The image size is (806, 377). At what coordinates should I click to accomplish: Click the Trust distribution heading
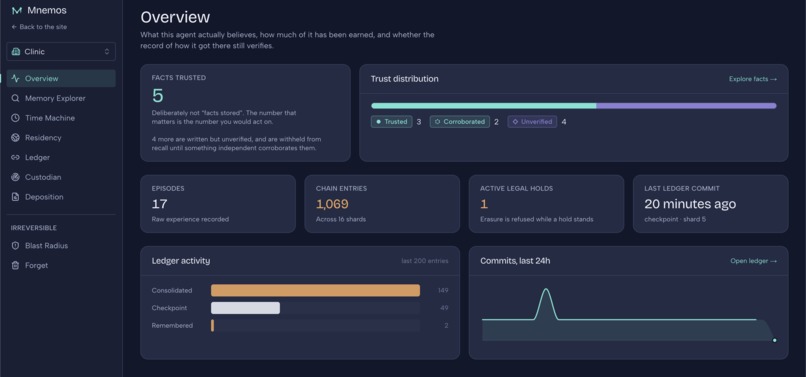(405, 79)
